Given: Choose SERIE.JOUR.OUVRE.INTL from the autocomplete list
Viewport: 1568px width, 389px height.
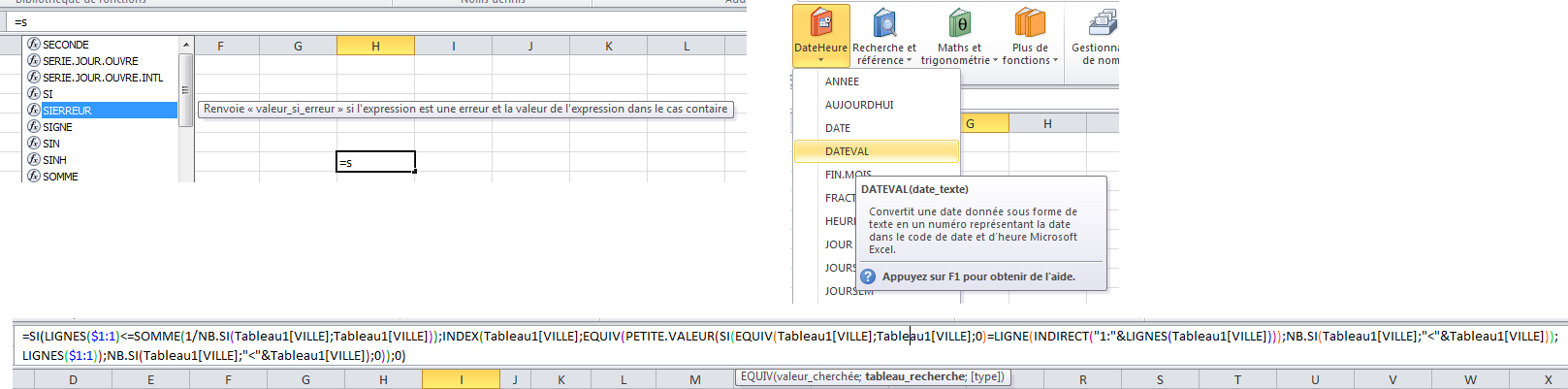Looking at the screenshot, I should point(103,78).
